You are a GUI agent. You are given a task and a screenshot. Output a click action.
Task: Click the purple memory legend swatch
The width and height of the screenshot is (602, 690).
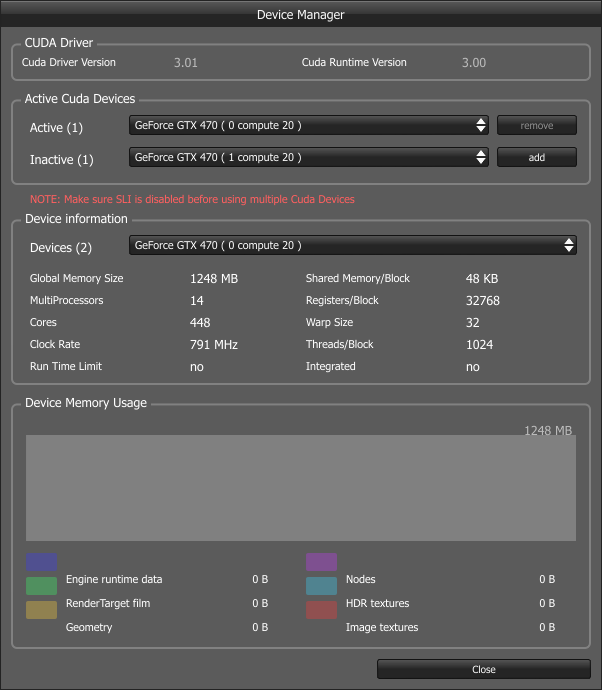click(x=321, y=562)
